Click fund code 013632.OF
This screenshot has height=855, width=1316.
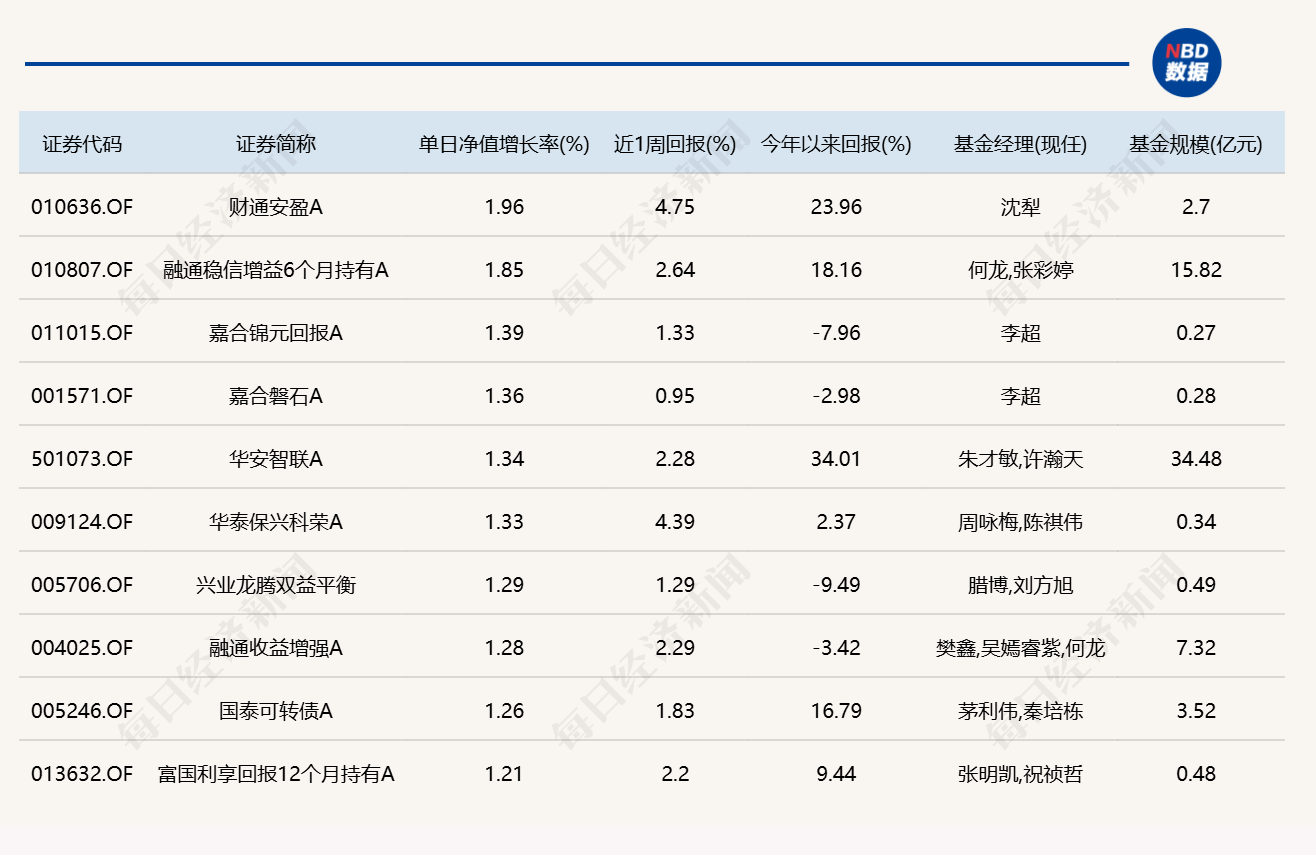tap(82, 774)
